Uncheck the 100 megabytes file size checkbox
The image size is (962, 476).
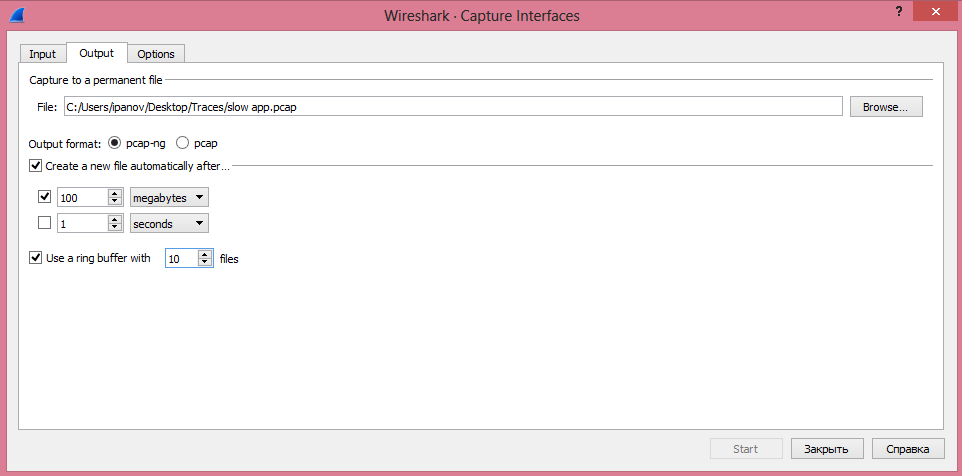[x=44, y=198]
